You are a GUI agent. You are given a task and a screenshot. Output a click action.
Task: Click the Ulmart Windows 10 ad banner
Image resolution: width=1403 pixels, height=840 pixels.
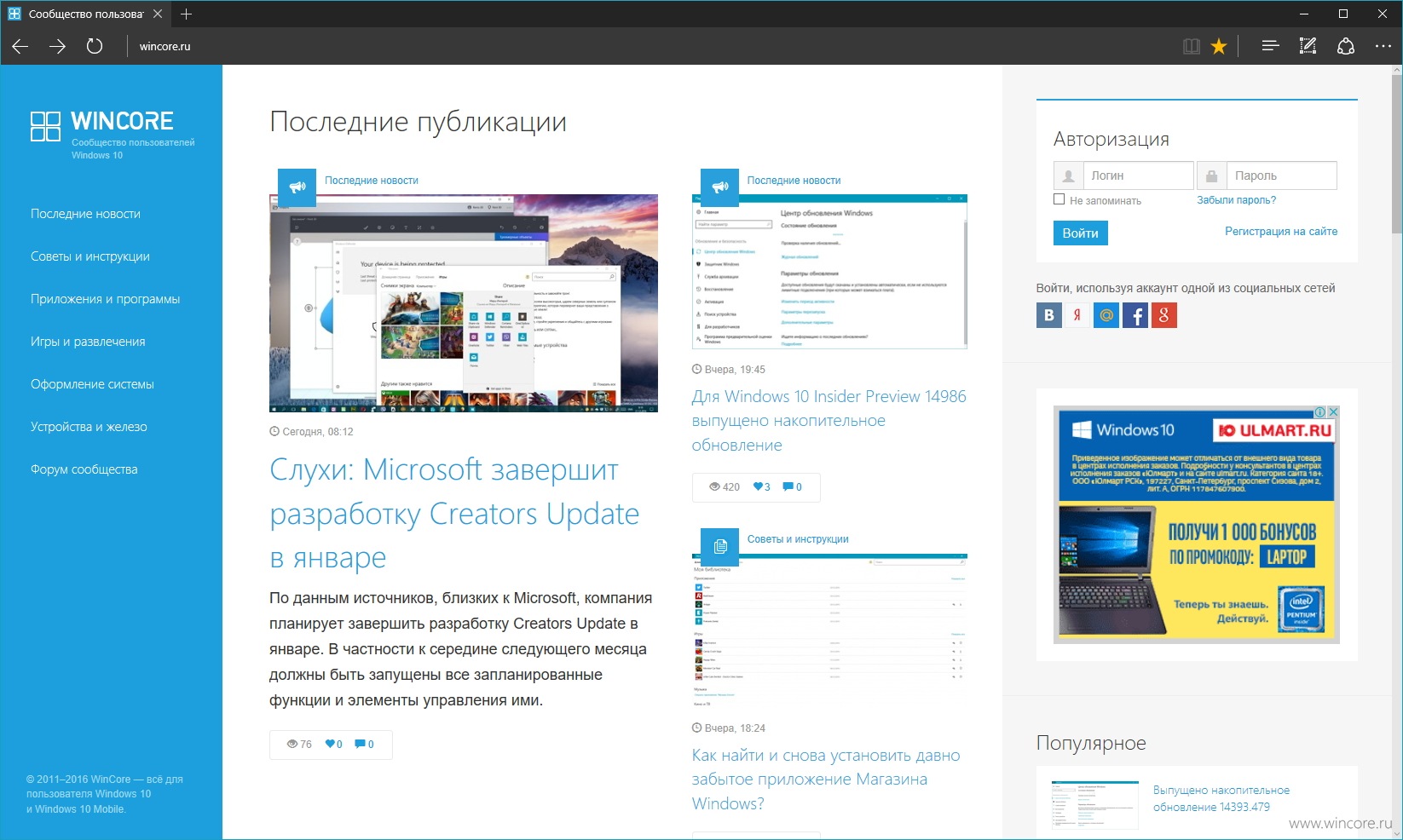1196,524
